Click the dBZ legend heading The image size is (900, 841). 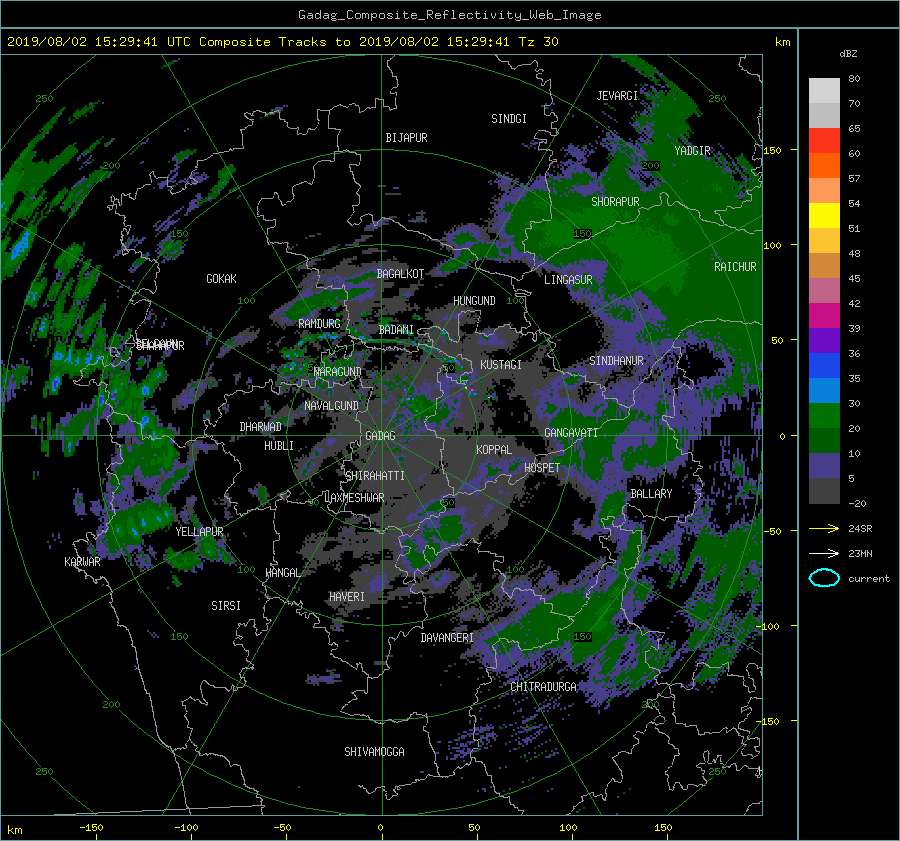848,53
